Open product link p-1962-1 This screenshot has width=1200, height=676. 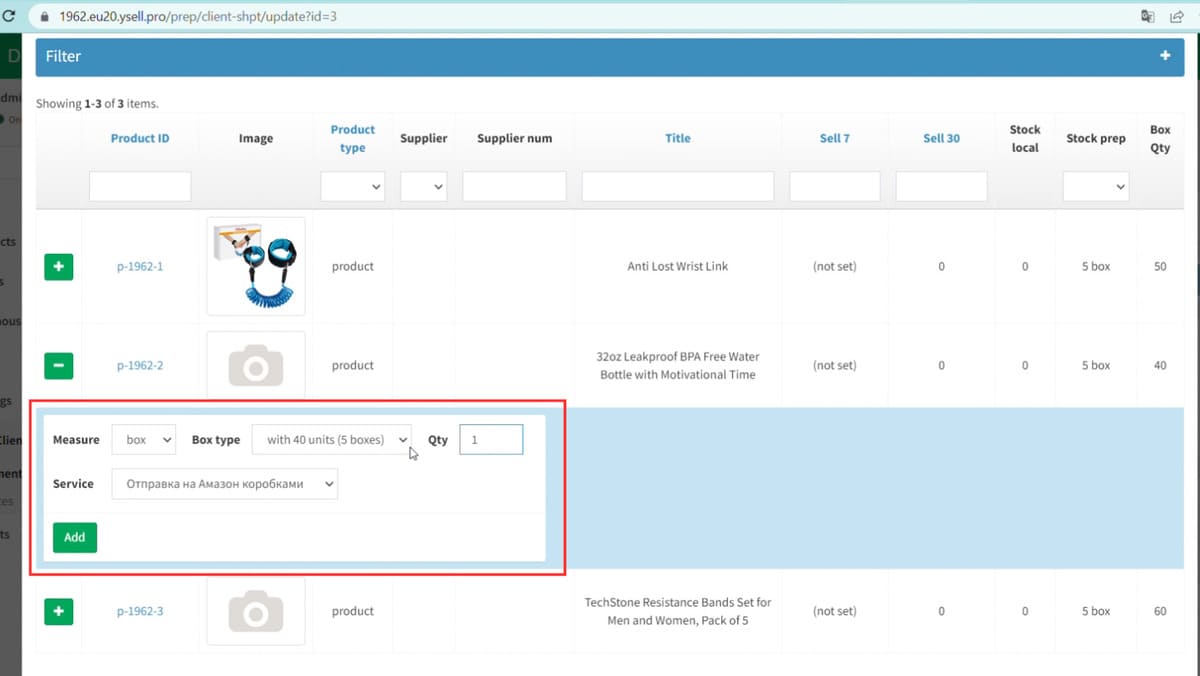pyautogui.click(x=139, y=267)
